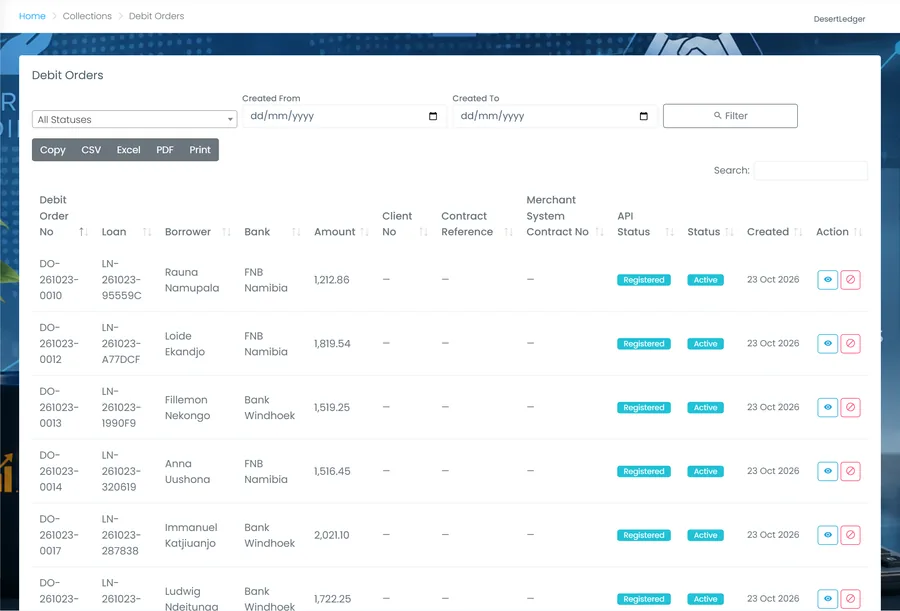Select amount 1,212.86 cell

click(x=332, y=280)
